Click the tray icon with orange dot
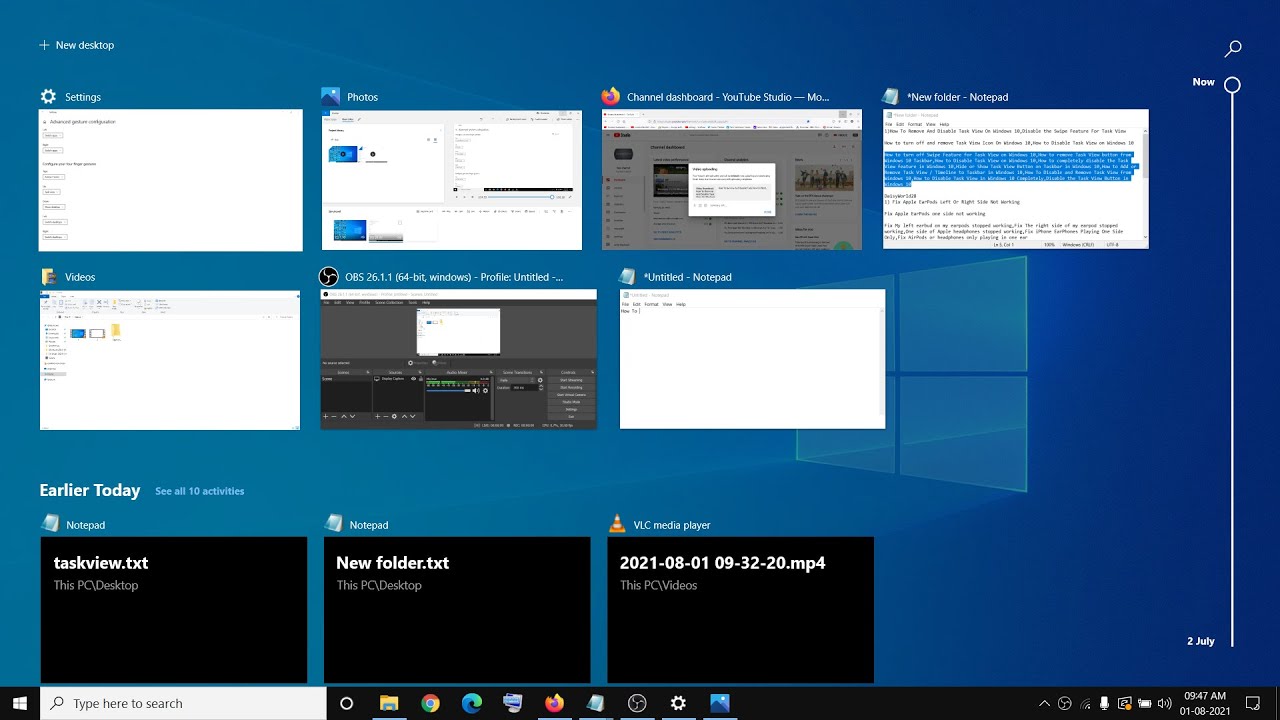The height and width of the screenshot is (720, 1280). point(1124,704)
